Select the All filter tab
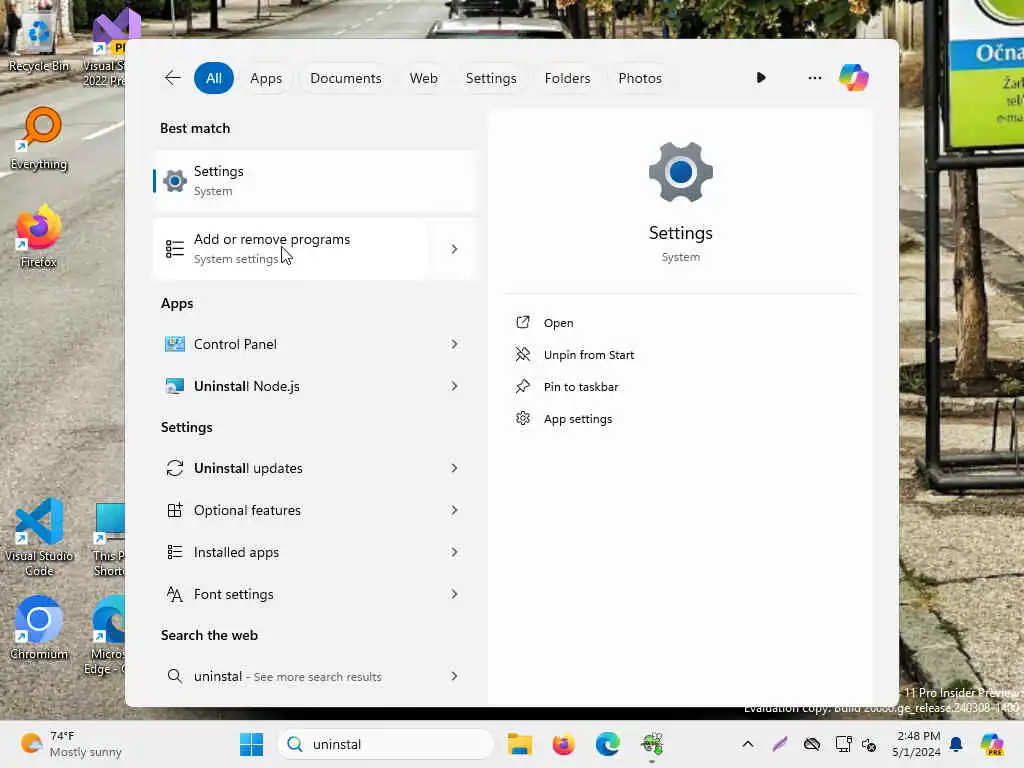The height and width of the screenshot is (768, 1024). (x=214, y=78)
